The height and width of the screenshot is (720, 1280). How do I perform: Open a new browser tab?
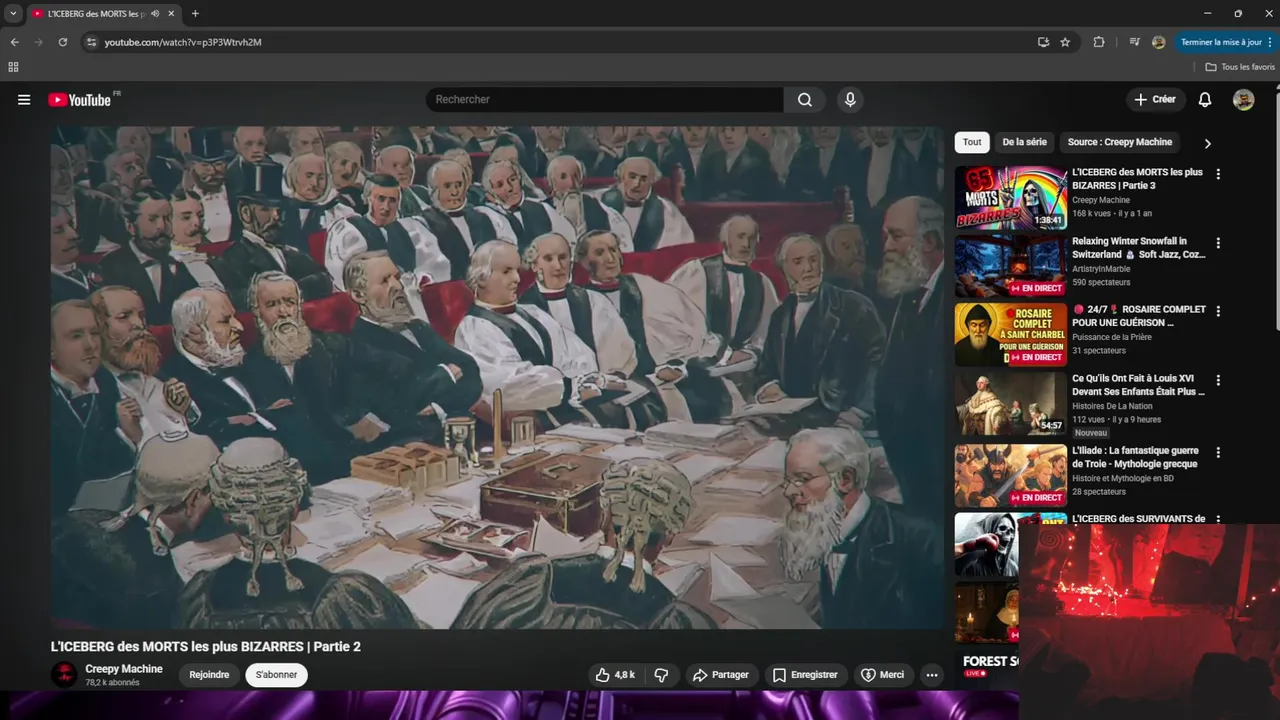coord(195,14)
